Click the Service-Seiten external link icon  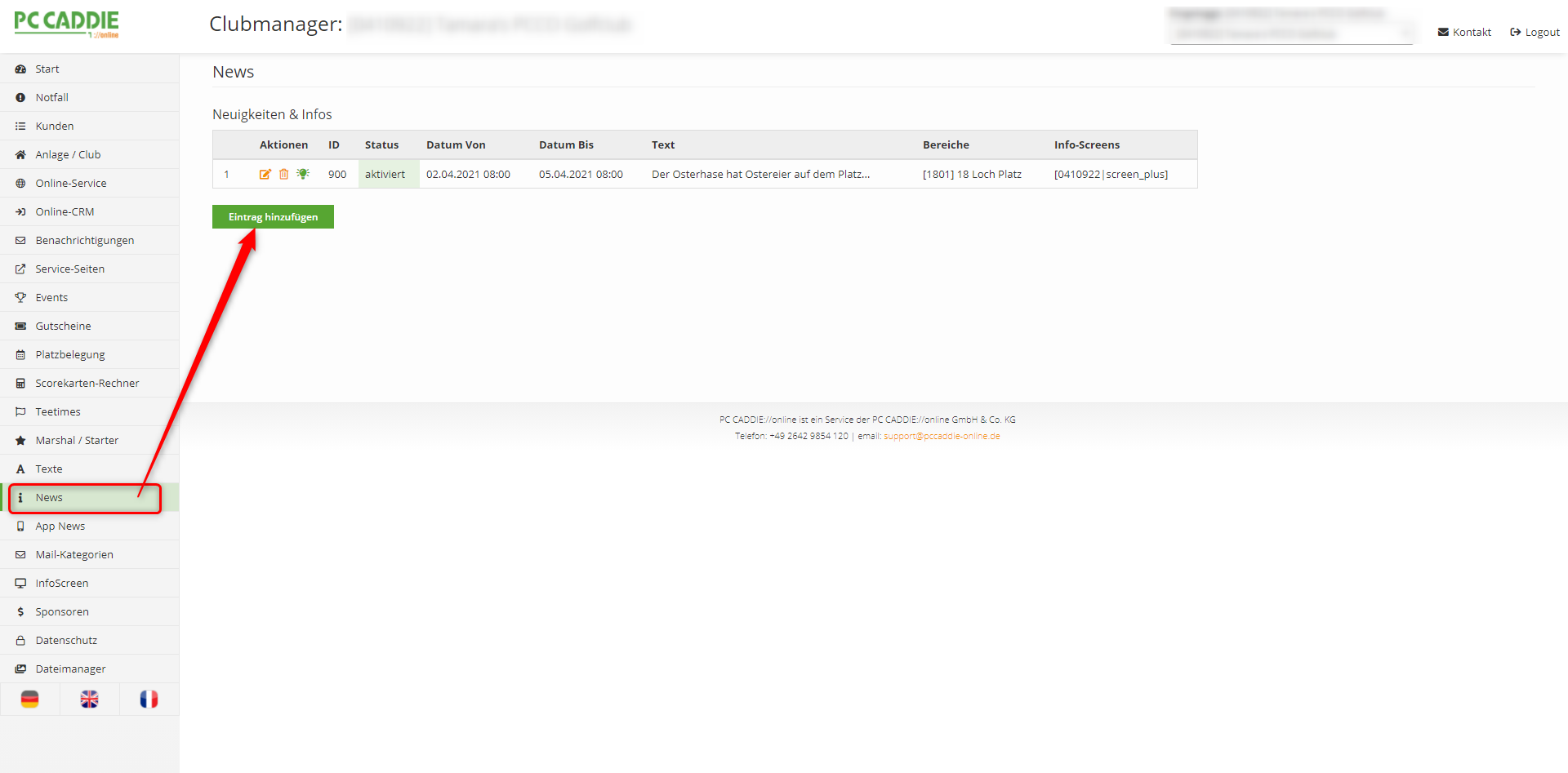click(20, 269)
